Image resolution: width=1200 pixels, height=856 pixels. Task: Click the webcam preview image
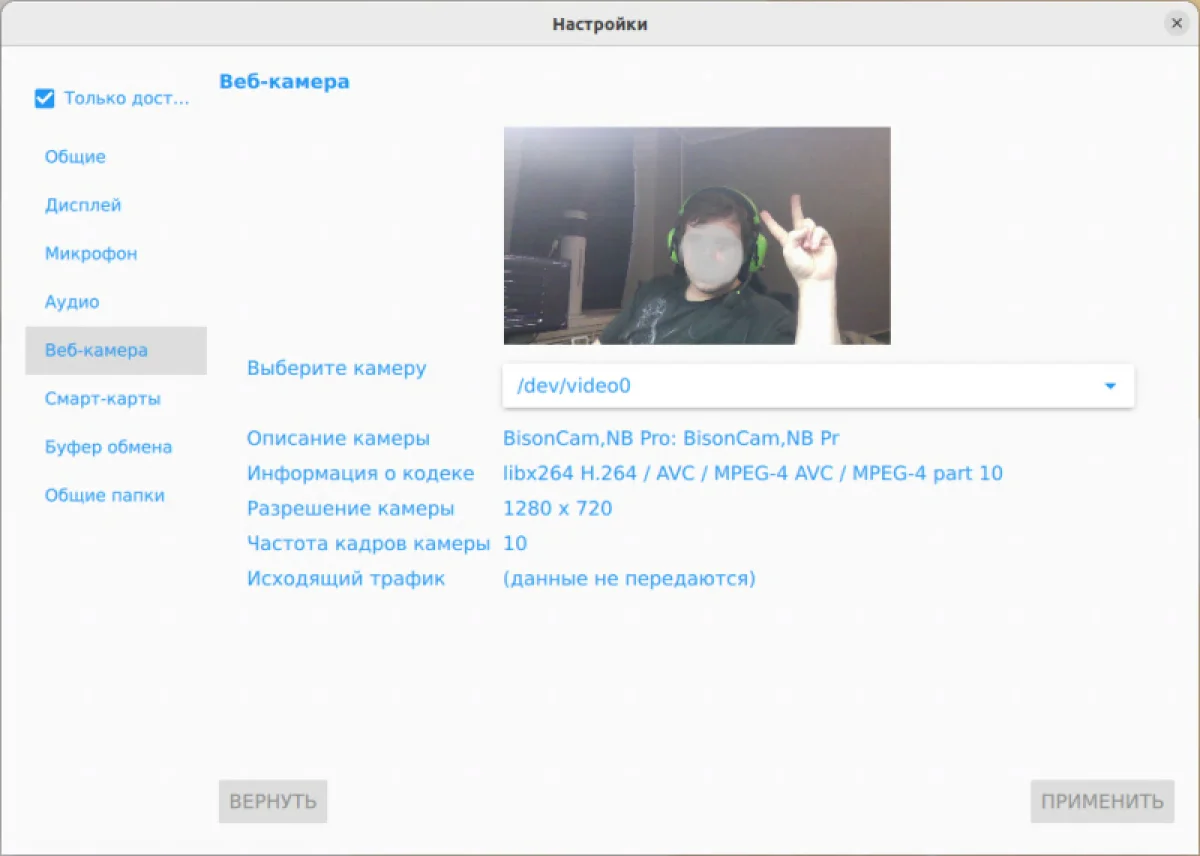pyautogui.click(x=697, y=236)
